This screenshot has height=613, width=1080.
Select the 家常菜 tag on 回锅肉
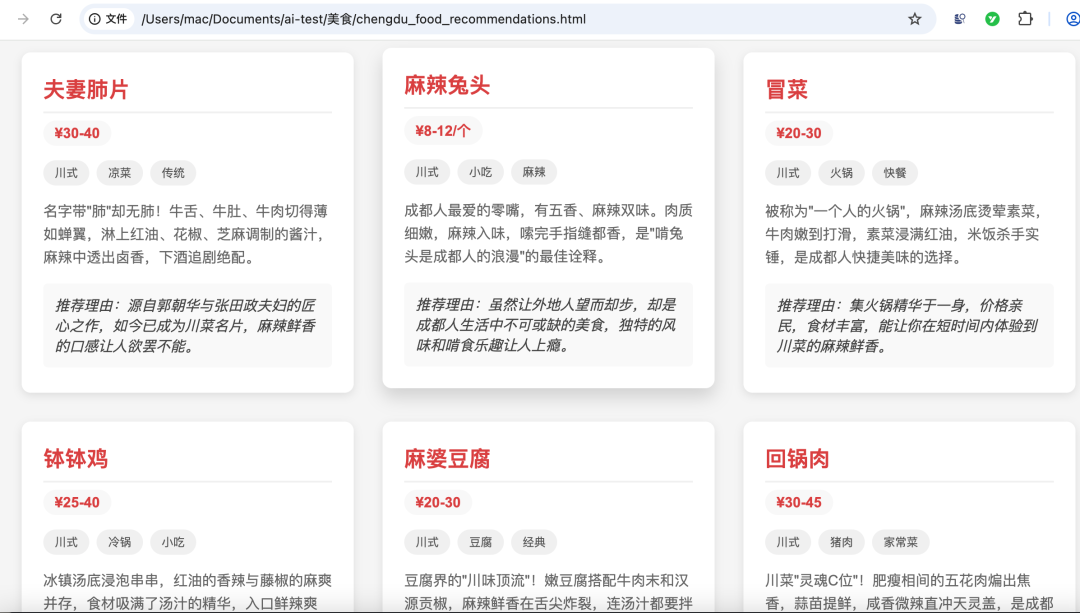[901, 542]
